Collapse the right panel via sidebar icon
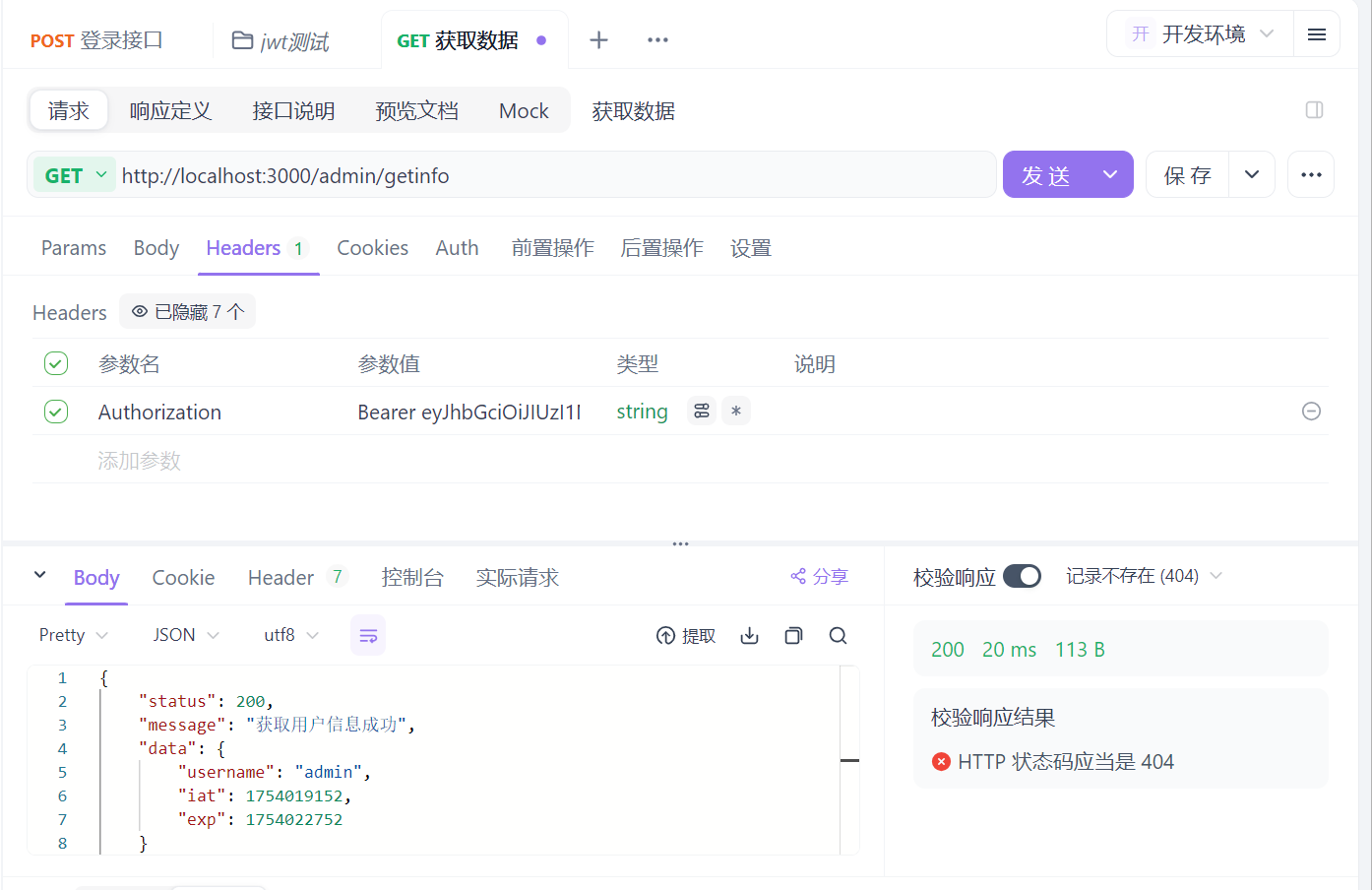Screen dimensions: 1372x890 pyautogui.click(x=1314, y=110)
